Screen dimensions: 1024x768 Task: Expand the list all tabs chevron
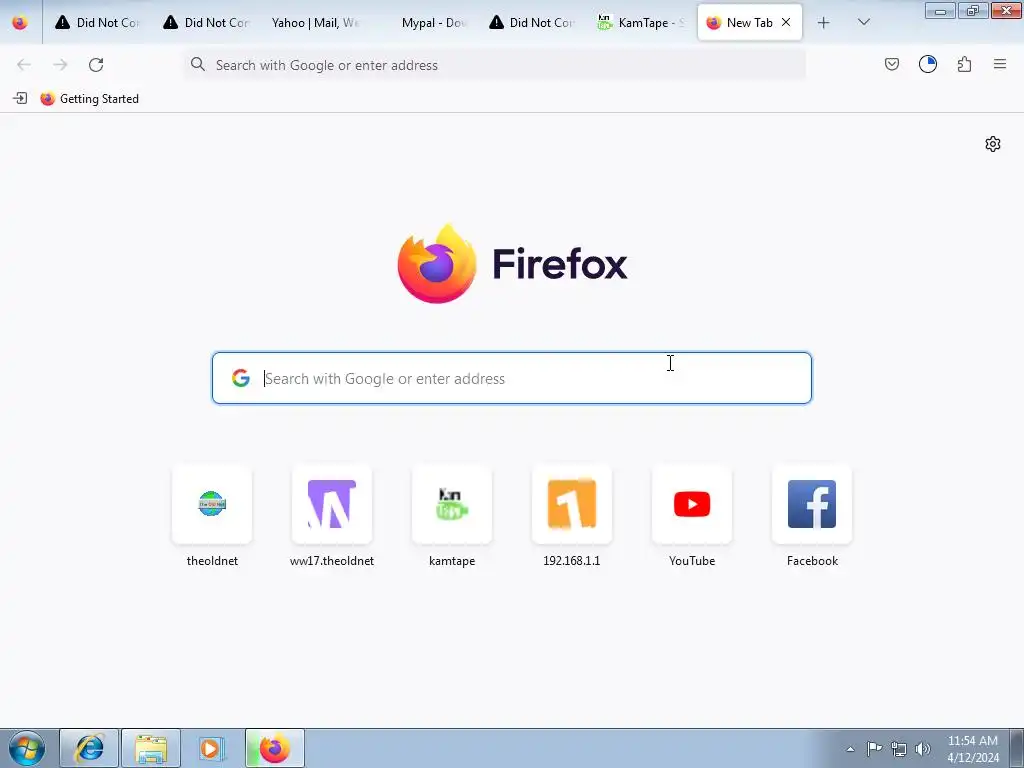(863, 22)
